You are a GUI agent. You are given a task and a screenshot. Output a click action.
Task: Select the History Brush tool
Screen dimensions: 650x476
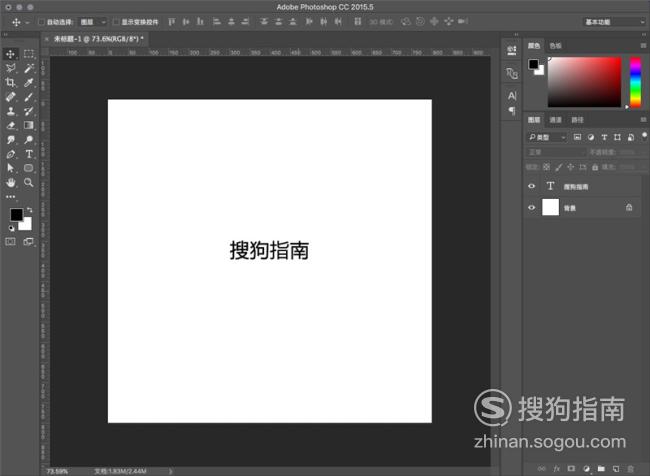point(29,111)
